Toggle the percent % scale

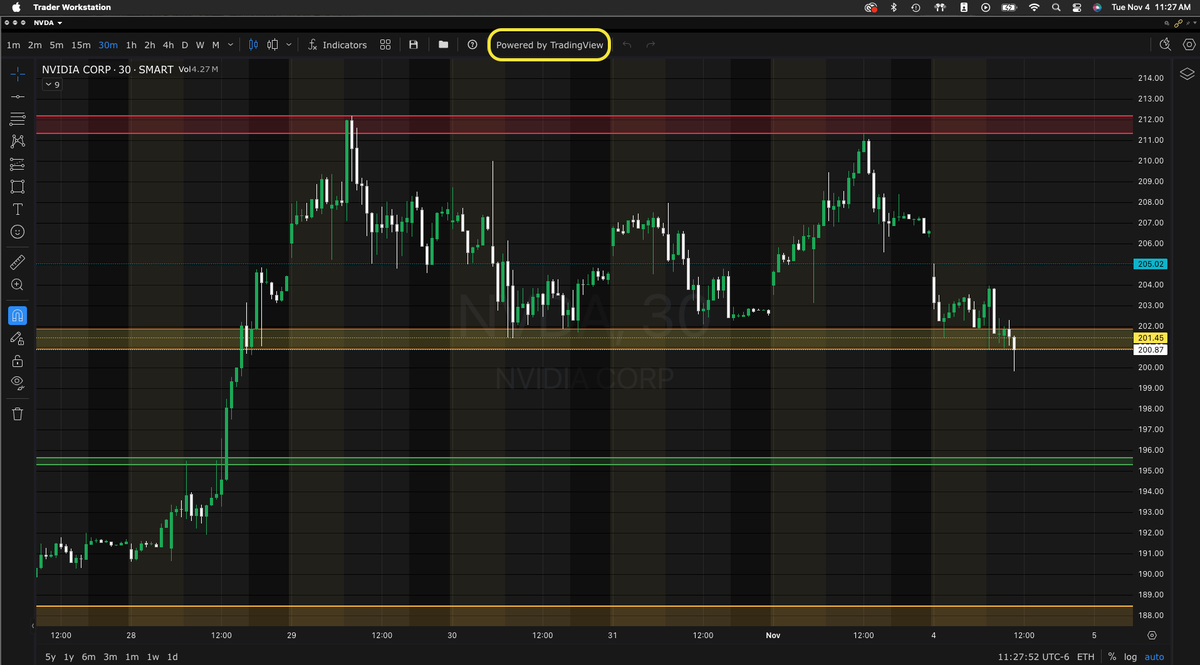click(1112, 657)
